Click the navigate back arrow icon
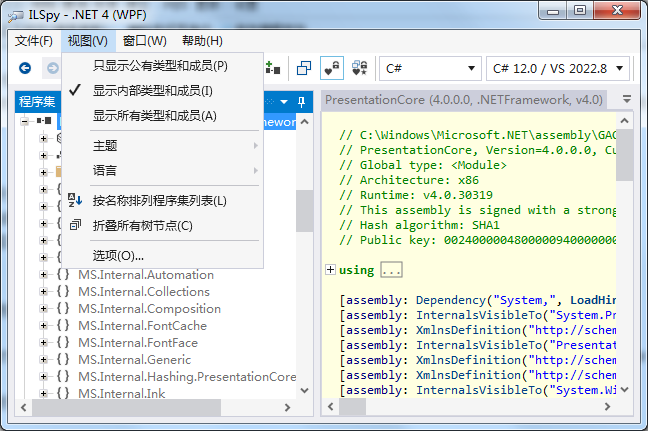 pos(25,69)
